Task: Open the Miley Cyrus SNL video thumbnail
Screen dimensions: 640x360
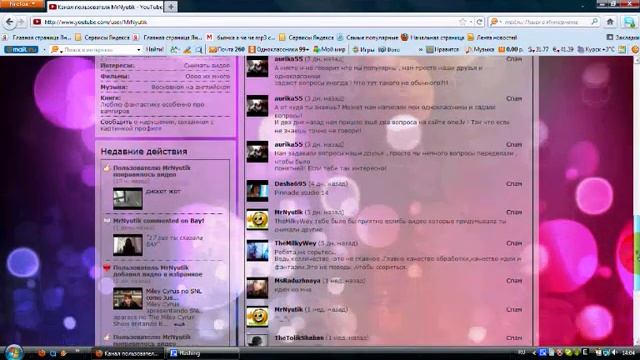Action: (128, 298)
